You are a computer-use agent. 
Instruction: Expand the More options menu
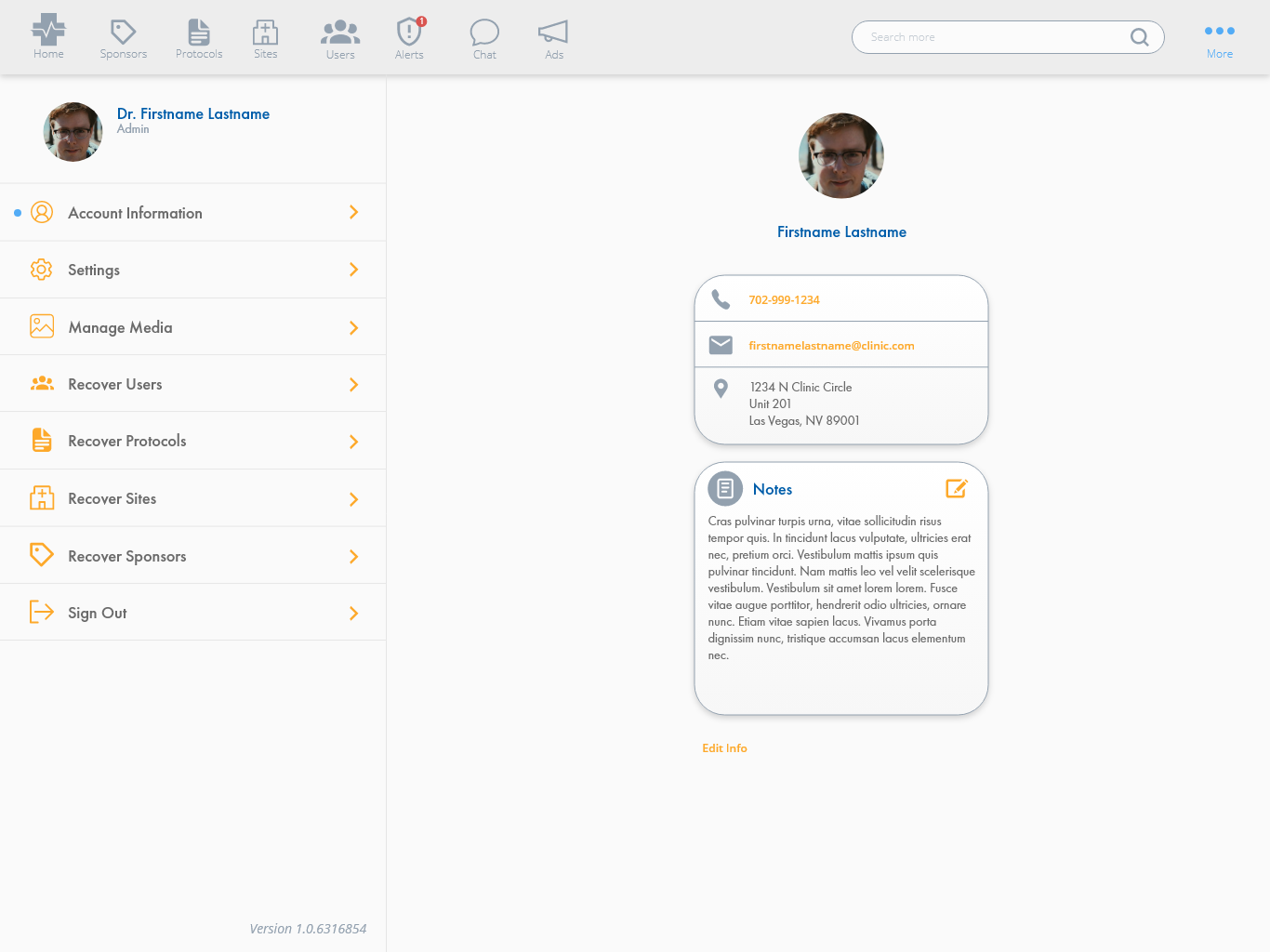[1219, 39]
